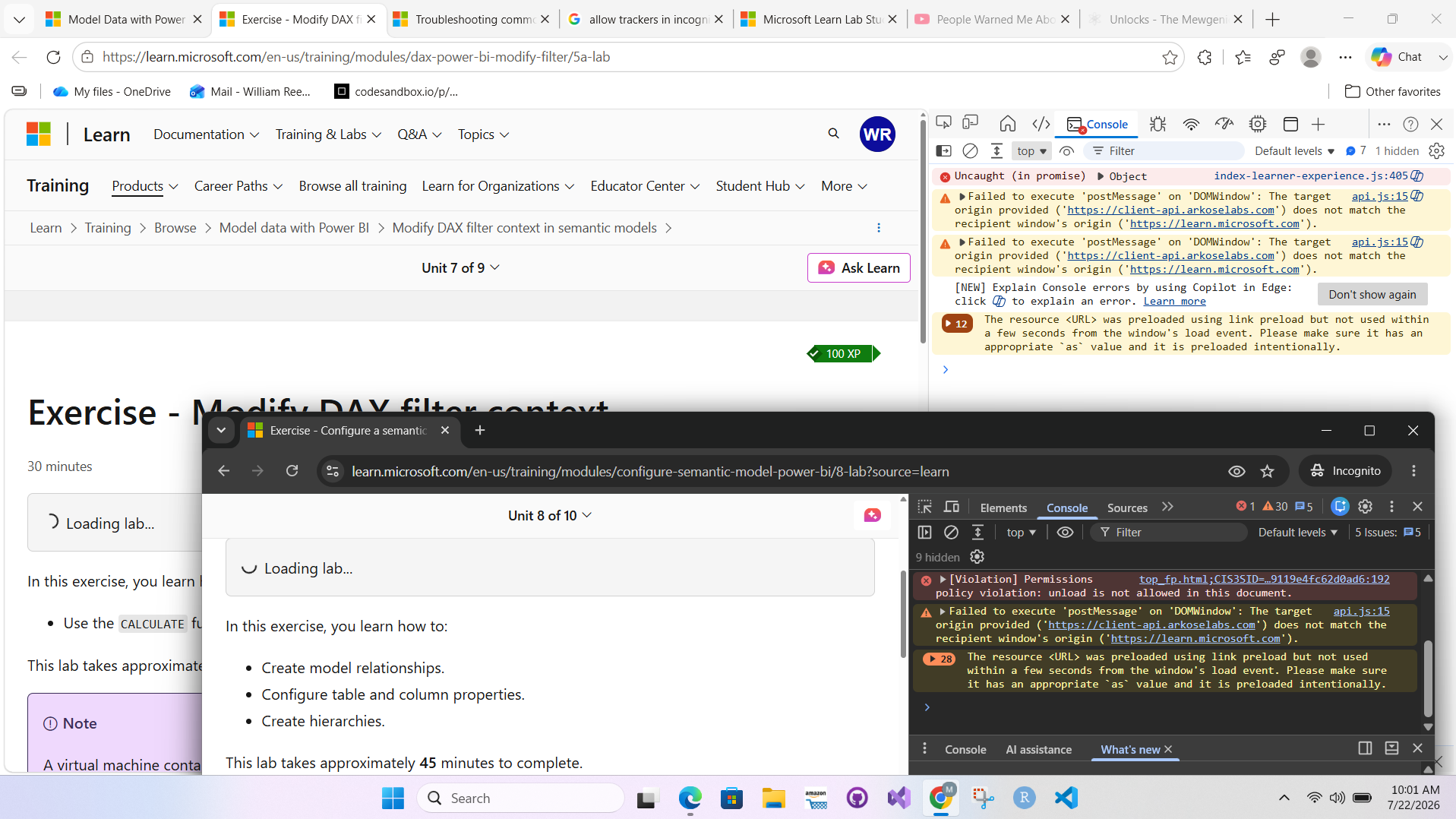This screenshot has width=1456, height=819.
Task: Switch to the Console tab in Chrome drawer
Action: click(965, 749)
